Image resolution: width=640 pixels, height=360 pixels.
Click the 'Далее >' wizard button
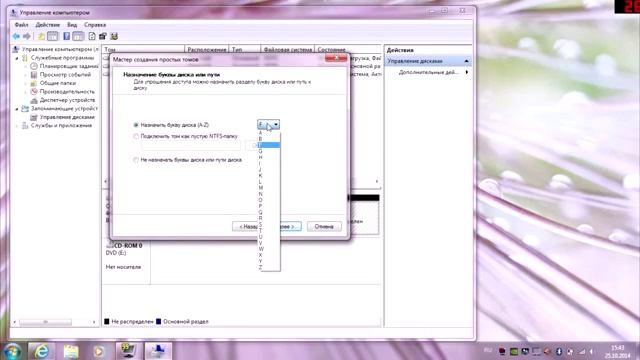[x=291, y=227]
